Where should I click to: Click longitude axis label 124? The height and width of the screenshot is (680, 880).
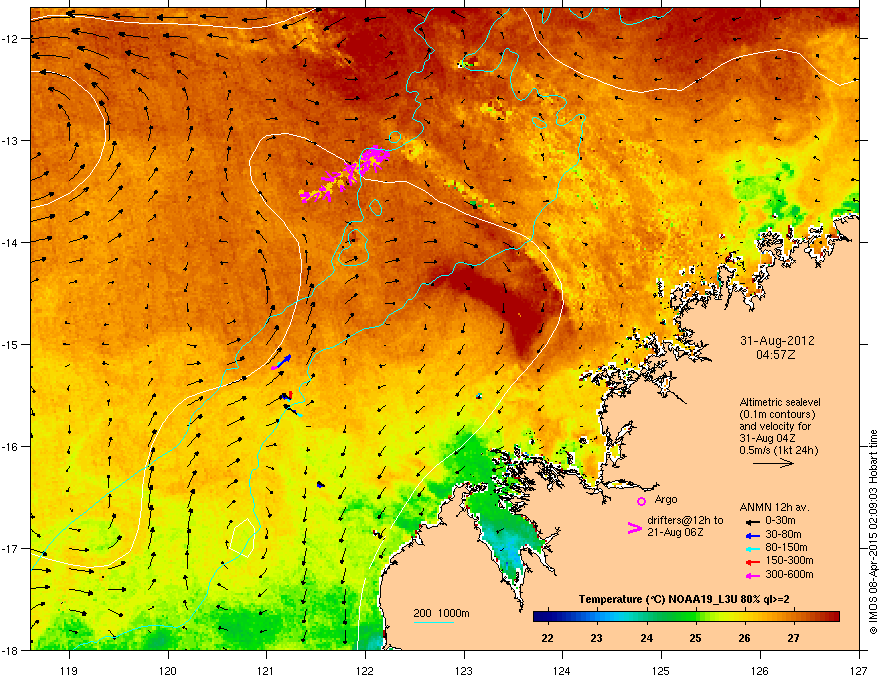(562, 670)
